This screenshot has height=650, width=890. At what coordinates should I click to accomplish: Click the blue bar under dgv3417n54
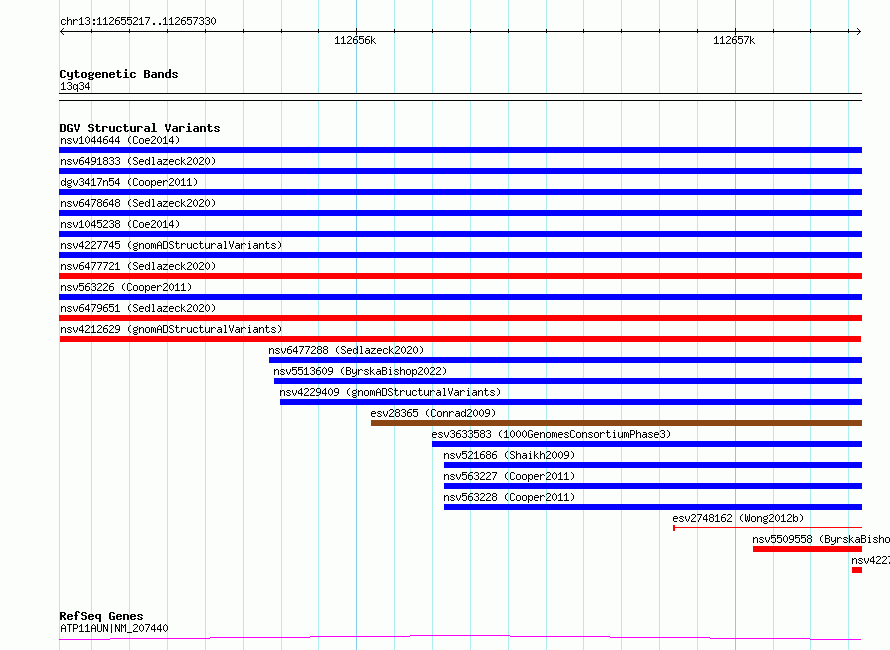[x=460, y=192]
